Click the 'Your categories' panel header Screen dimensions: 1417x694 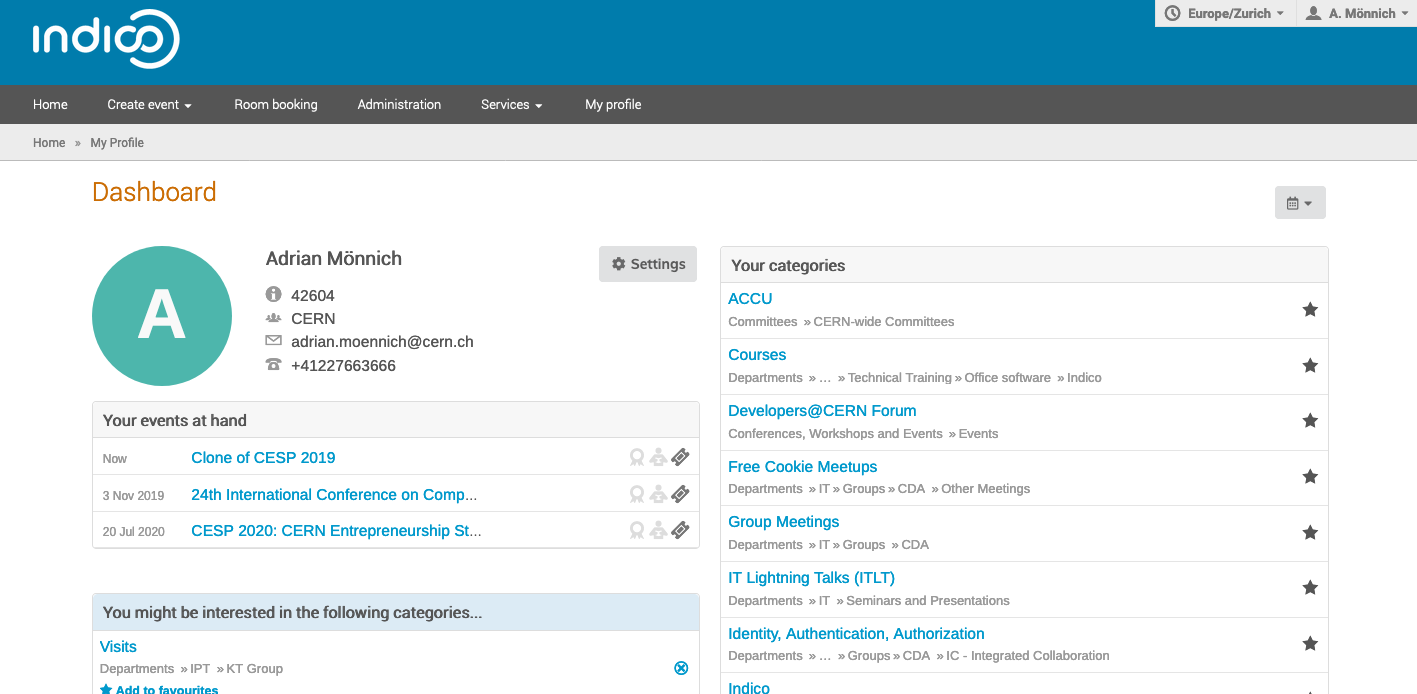pyautogui.click(x=1024, y=265)
